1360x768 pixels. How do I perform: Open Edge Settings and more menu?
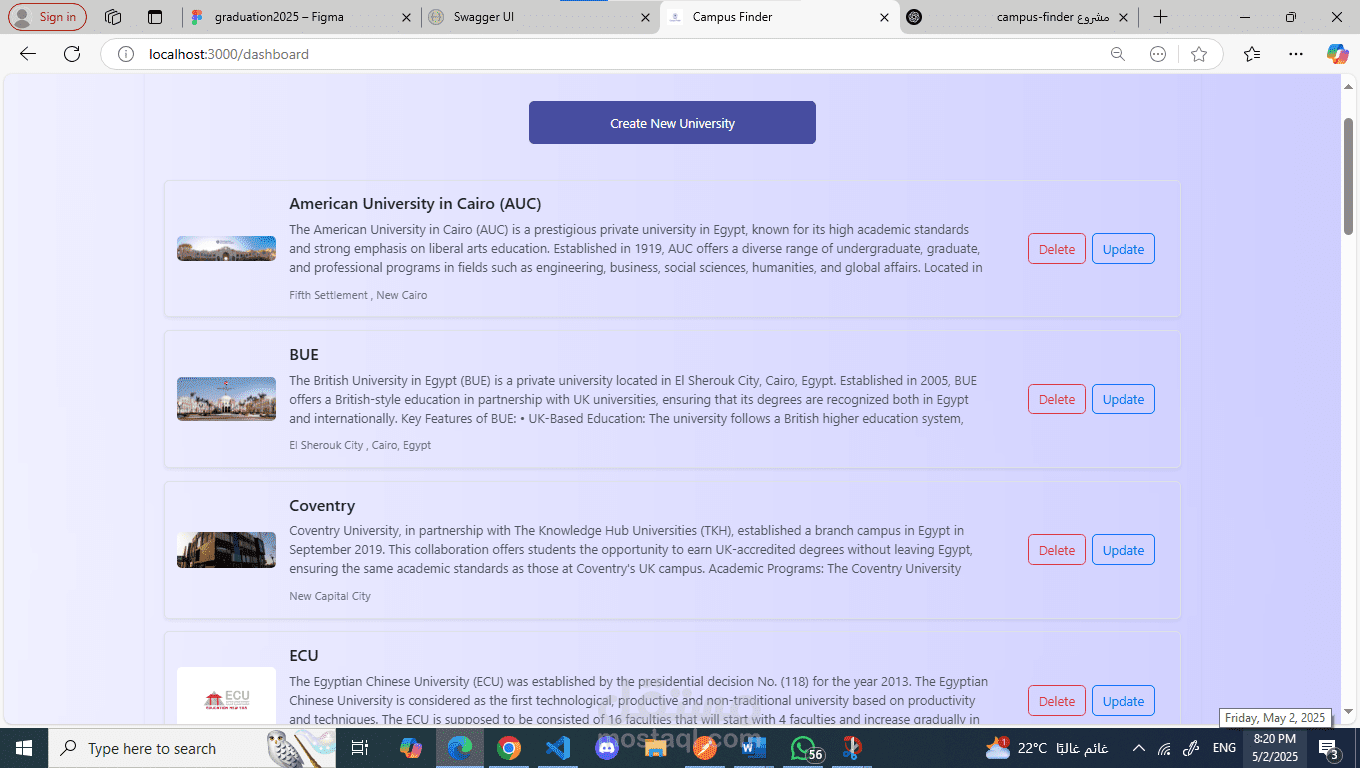click(1296, 54)
